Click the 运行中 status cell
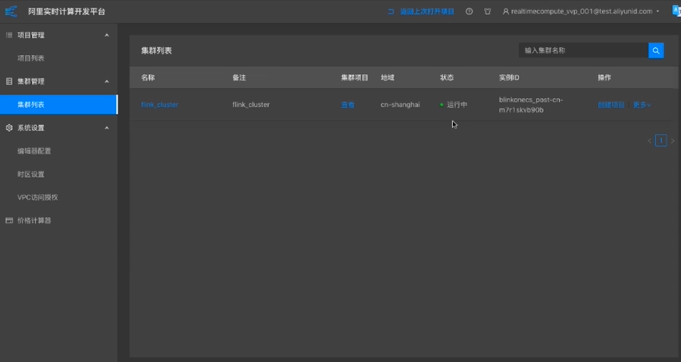 point(454,105)
